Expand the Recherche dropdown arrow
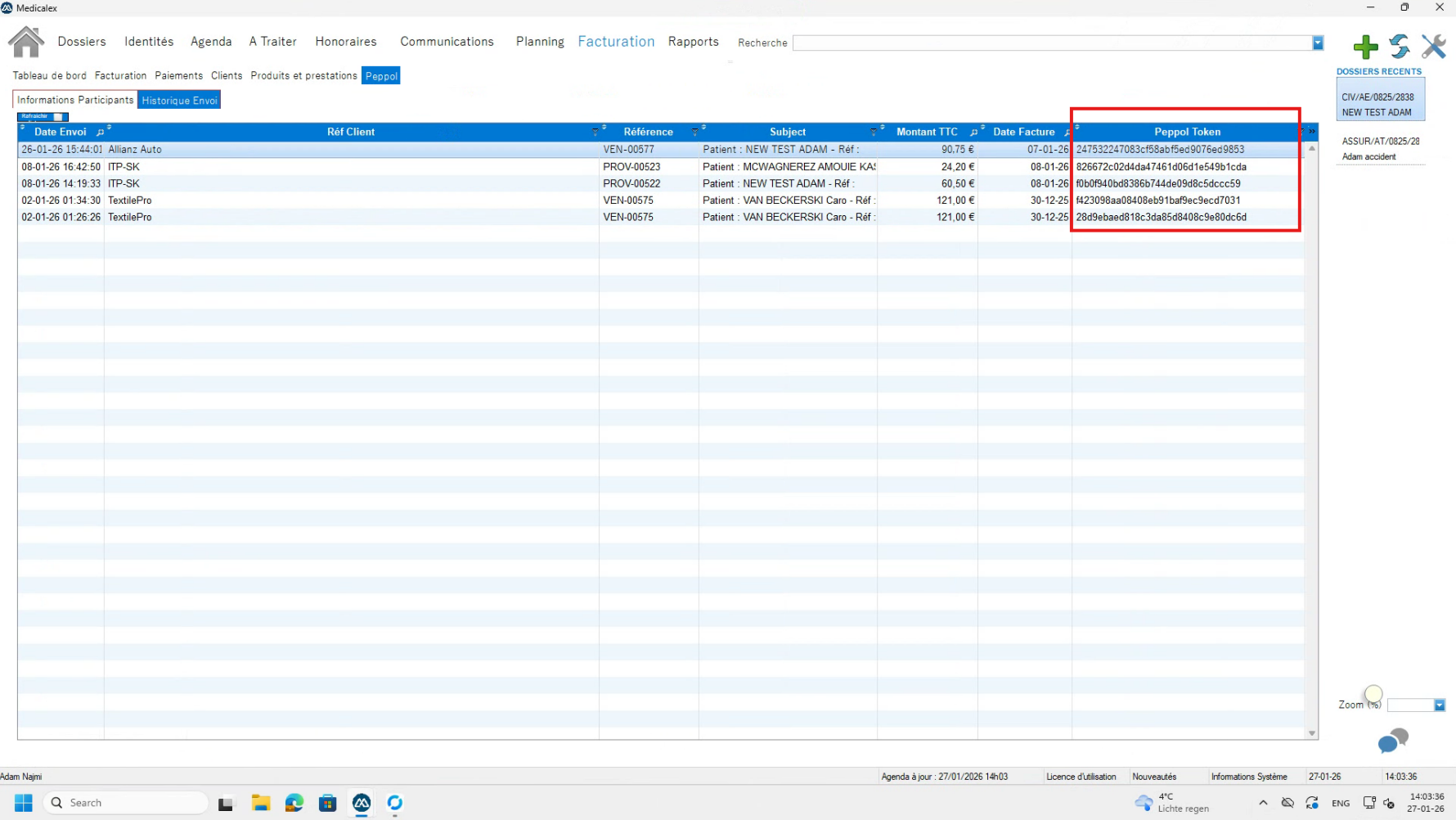 click(1318, 43)
